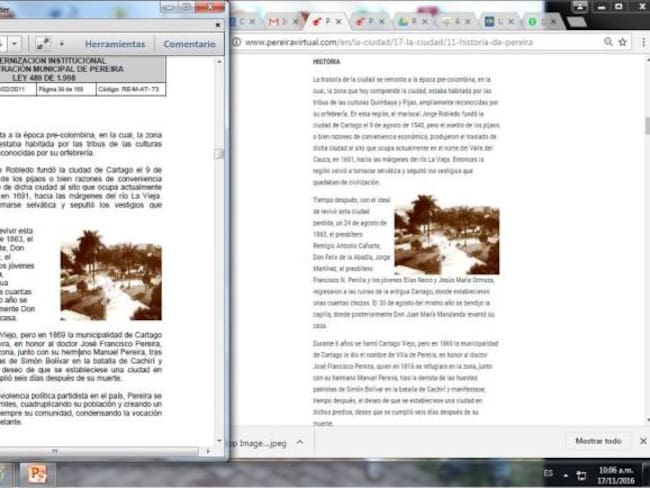The height and width of the screenshot is (488, 650).
Task: Open the Herramientas panel in Adobe Reader
Action: pyautogui.click(x=115, y=44)
